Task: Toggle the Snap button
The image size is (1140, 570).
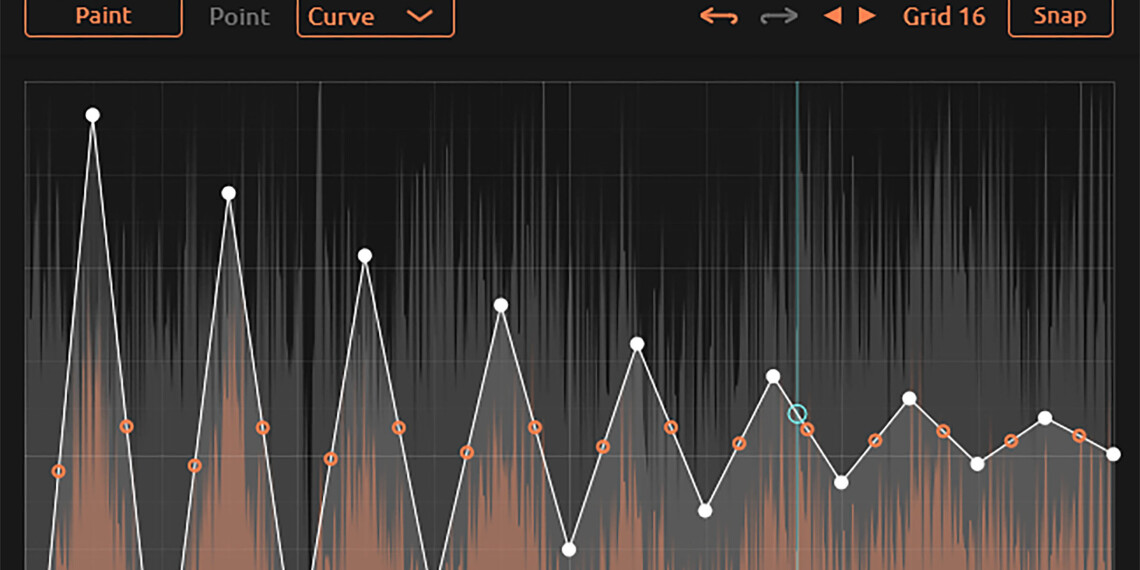Action: pos(1060,17)
